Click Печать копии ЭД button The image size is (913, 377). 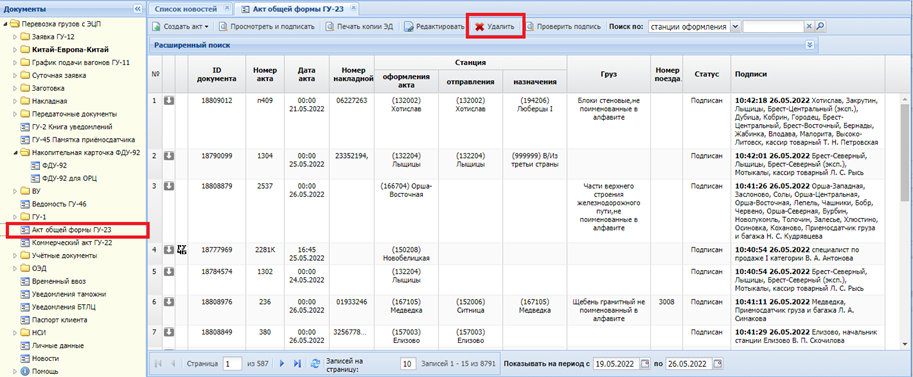click(x=359, y=27)
